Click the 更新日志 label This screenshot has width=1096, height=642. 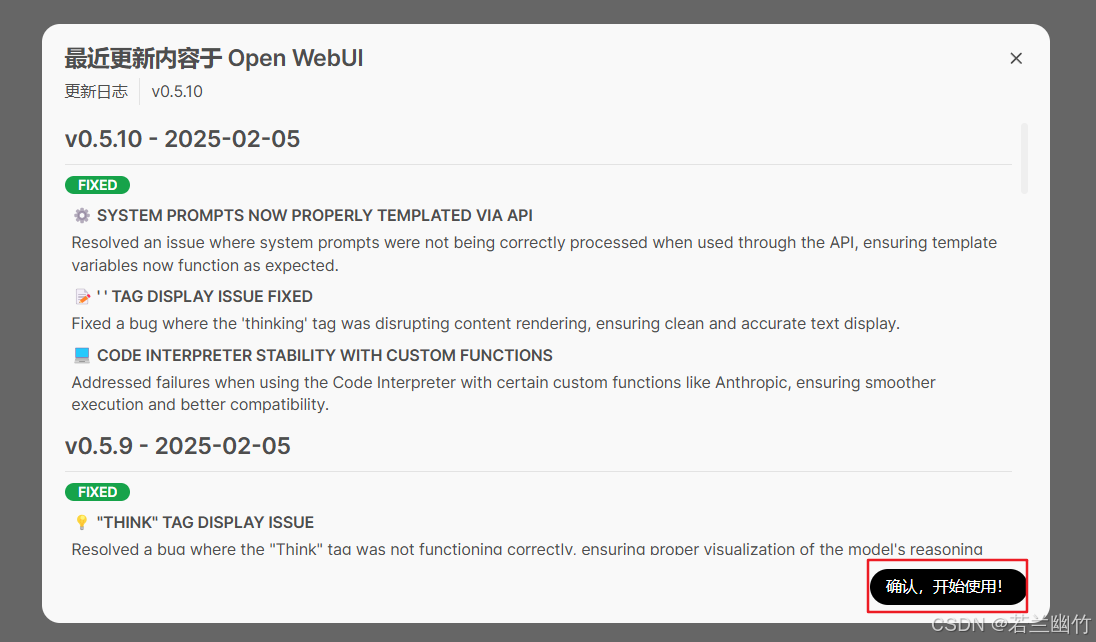(x=96, y=92)
